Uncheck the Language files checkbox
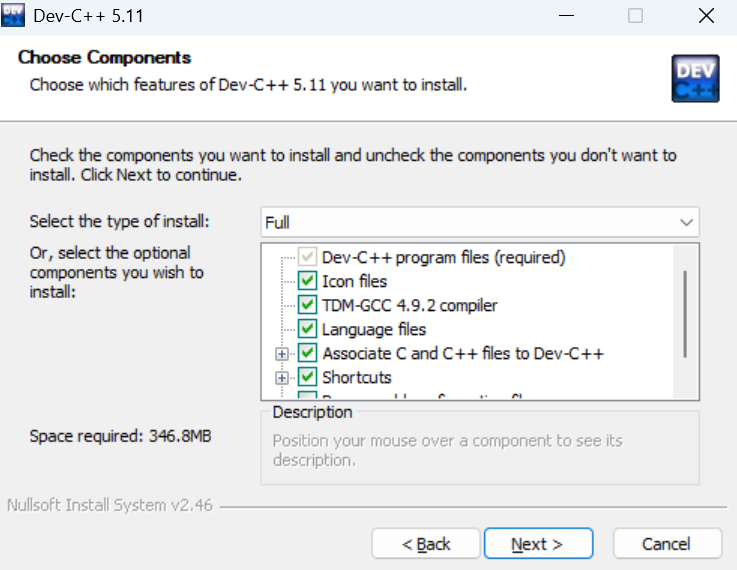Viewport: 737px width, 570px height. pyautogui.click(x=307, y=329)
